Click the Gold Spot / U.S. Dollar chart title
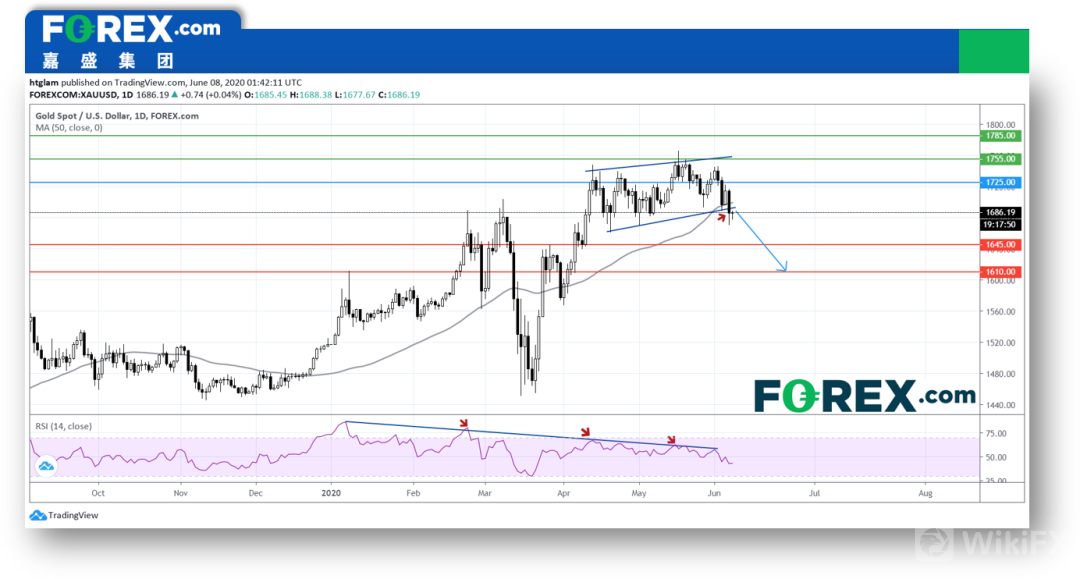 (116, 116)
